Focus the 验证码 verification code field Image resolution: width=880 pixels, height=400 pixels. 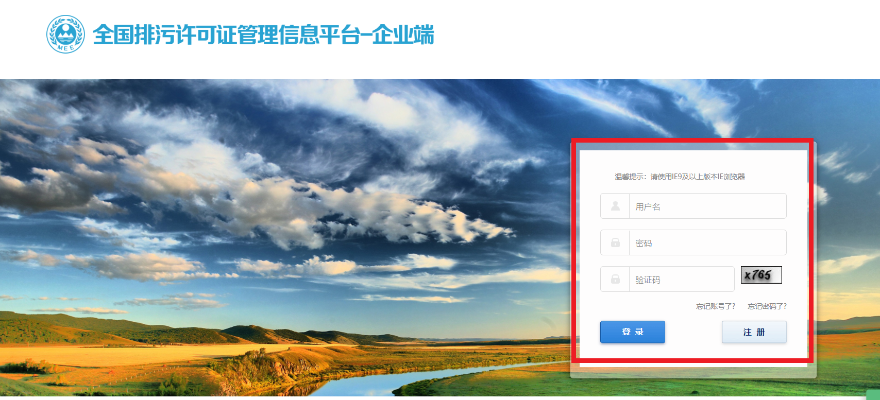click(x=667, y=279)
